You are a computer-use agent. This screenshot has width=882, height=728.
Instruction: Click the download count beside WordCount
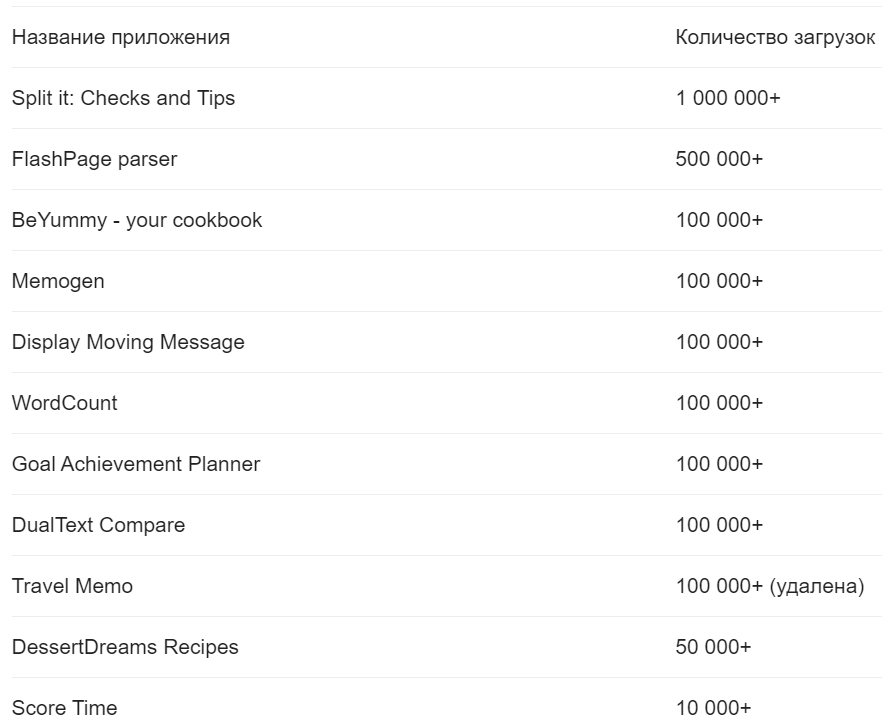point(719,403)
